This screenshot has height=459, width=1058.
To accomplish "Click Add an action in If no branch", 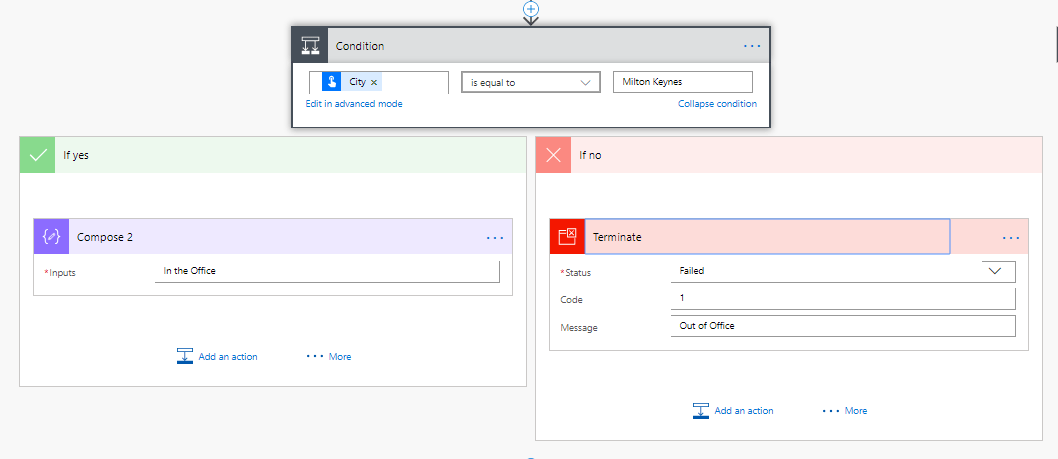I will pyautogui.click(x=733, y=410).
